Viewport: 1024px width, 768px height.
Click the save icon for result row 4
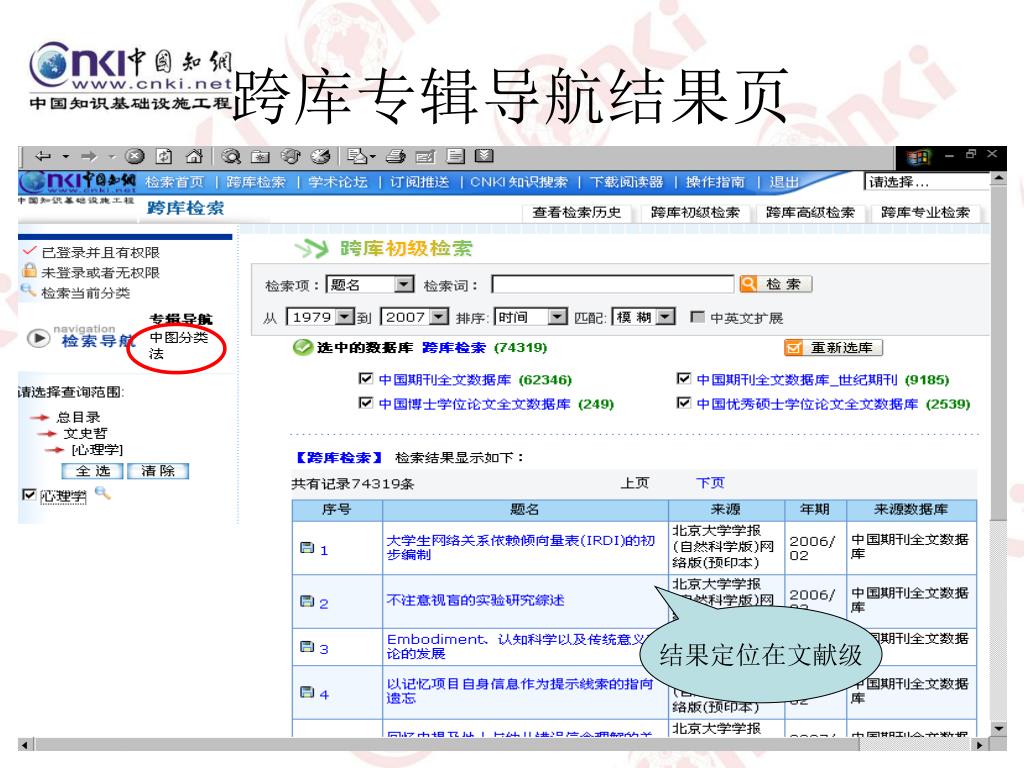pyautogui.click(x=307, y=692)
